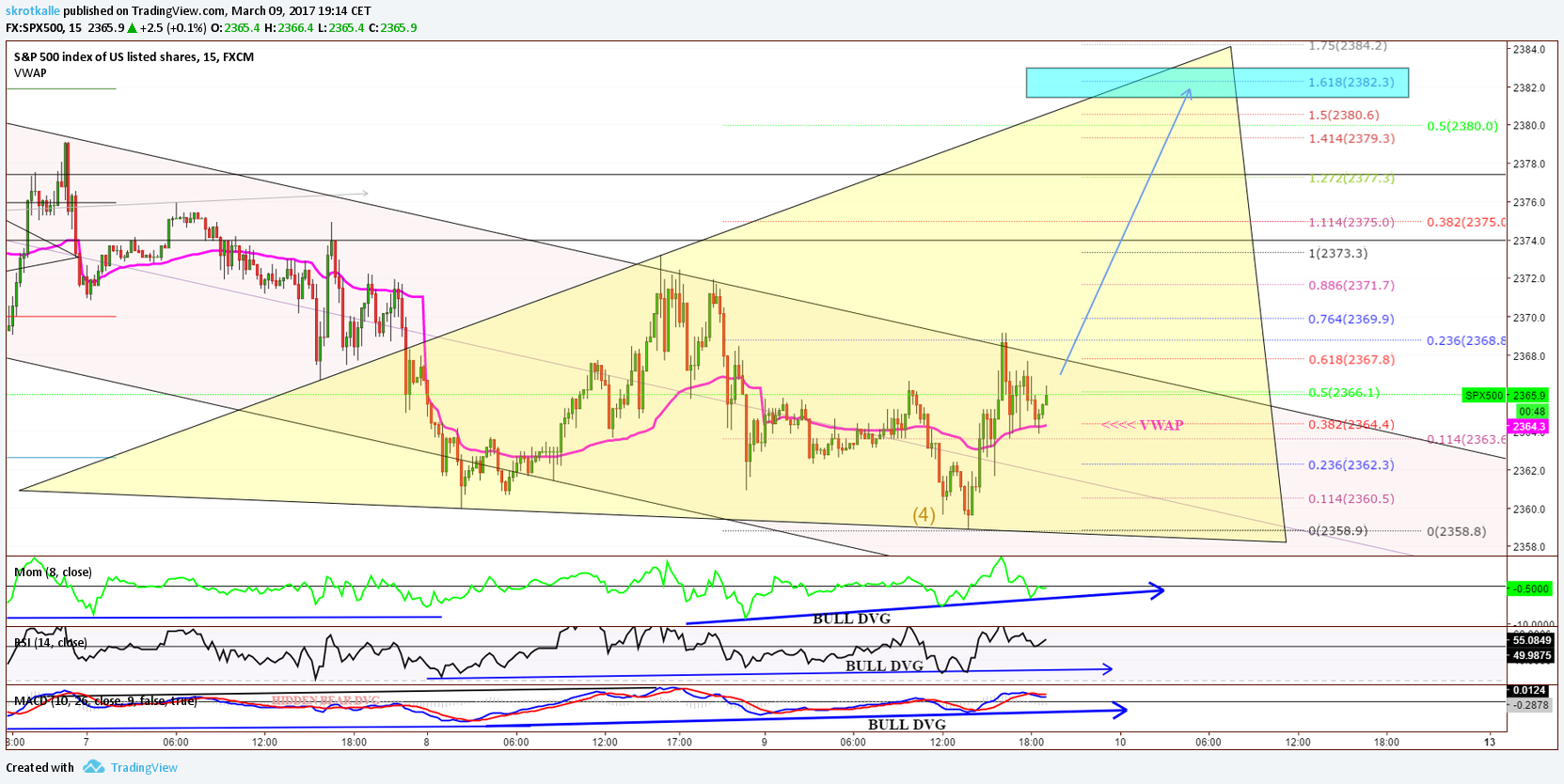This screenshot has height=784, width=1564.
Task: Click the 17:00 time axis label
Action: pos(679,742)
